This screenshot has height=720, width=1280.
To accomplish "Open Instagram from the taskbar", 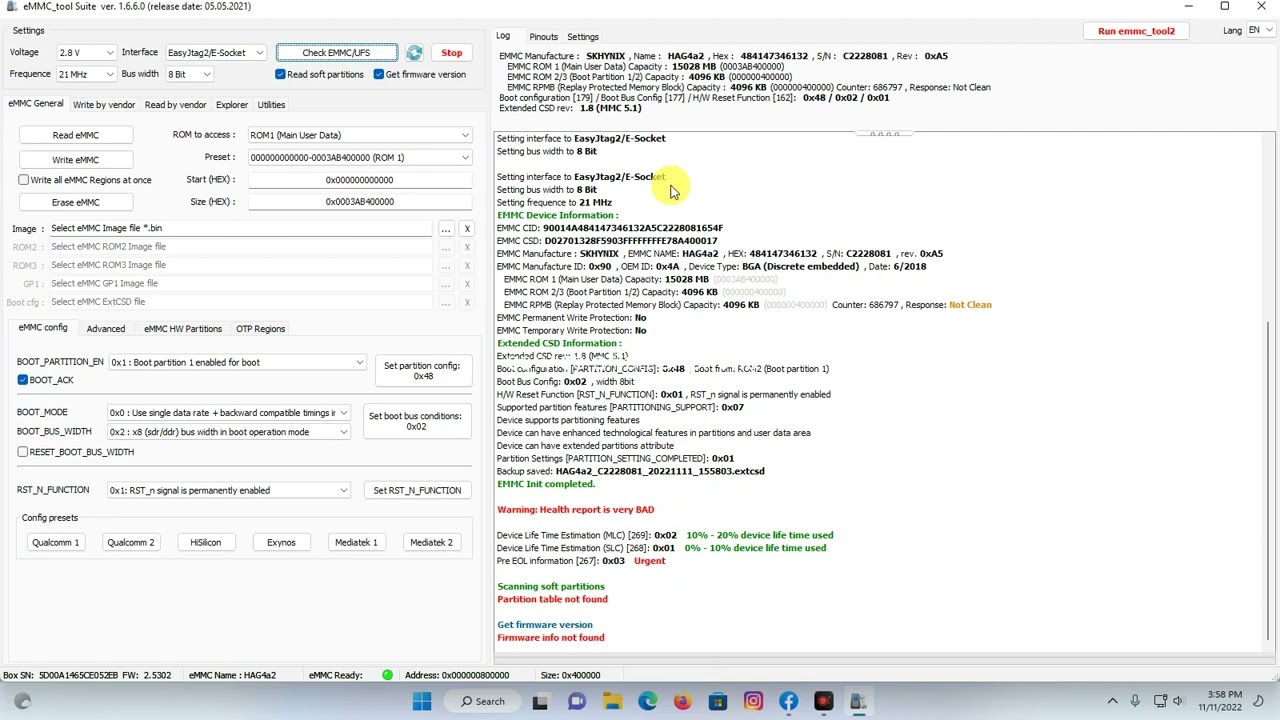I will pos(753,701).
